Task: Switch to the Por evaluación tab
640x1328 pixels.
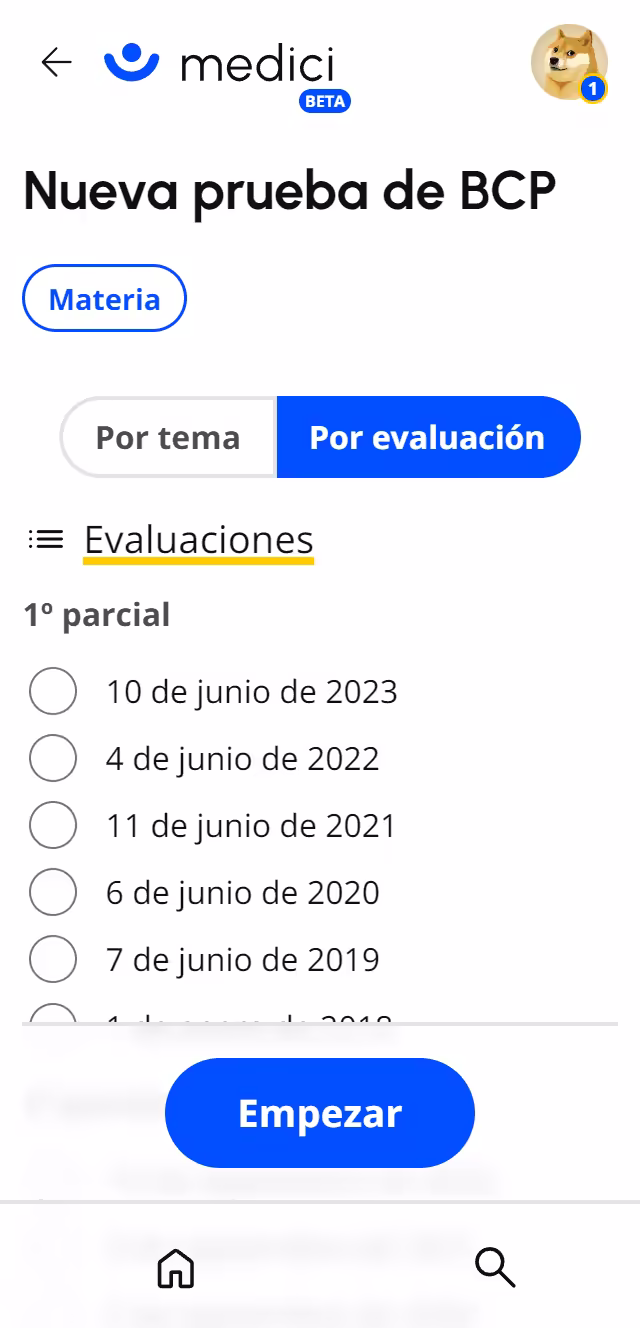Action: pos(427,437)
